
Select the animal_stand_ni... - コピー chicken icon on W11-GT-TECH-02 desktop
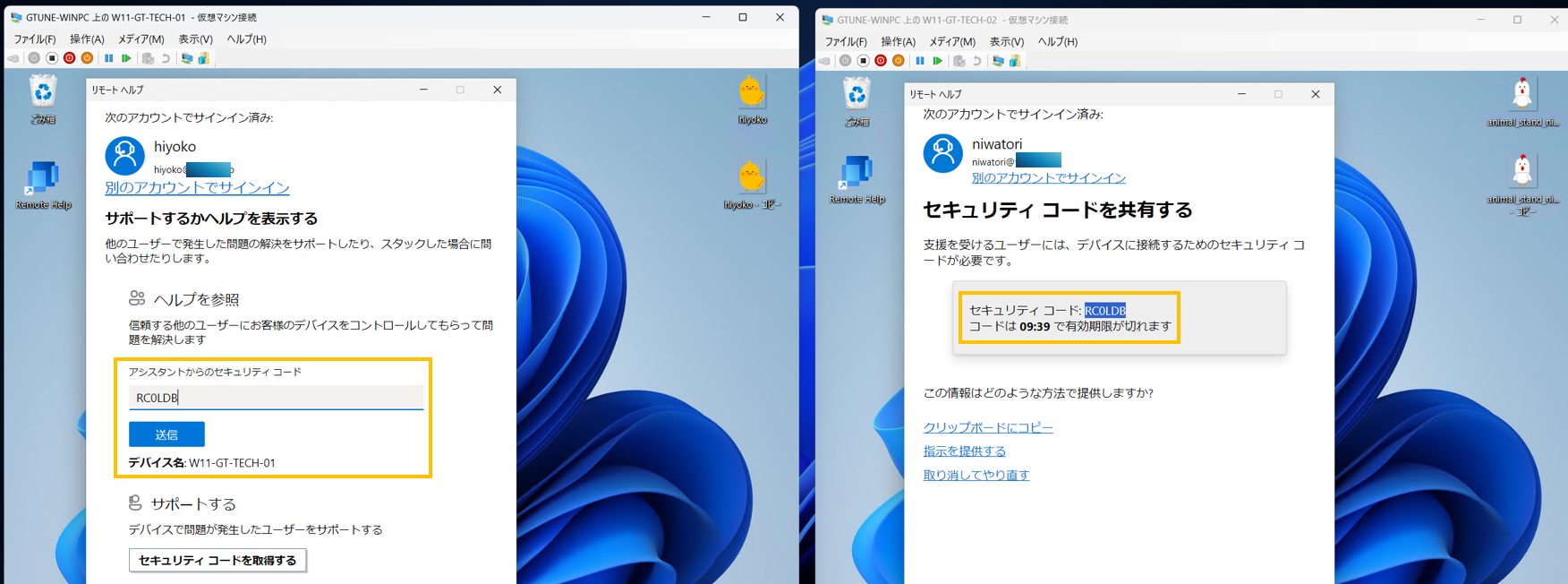click(1522, 185)
